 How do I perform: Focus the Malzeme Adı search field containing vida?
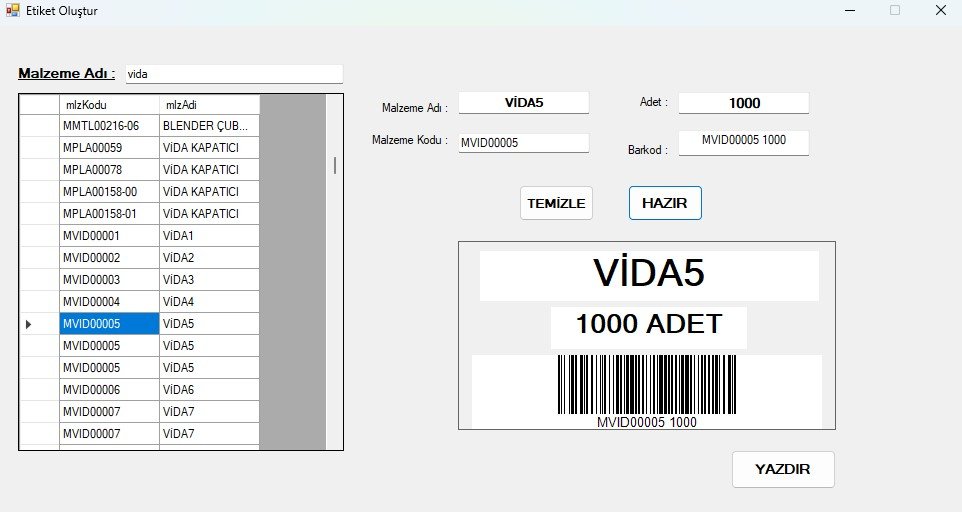coord(234,74)
